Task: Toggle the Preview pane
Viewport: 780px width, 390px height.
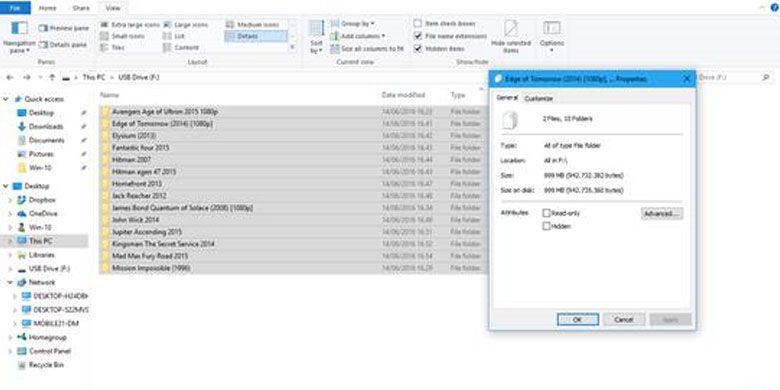Action: point(64,28)
